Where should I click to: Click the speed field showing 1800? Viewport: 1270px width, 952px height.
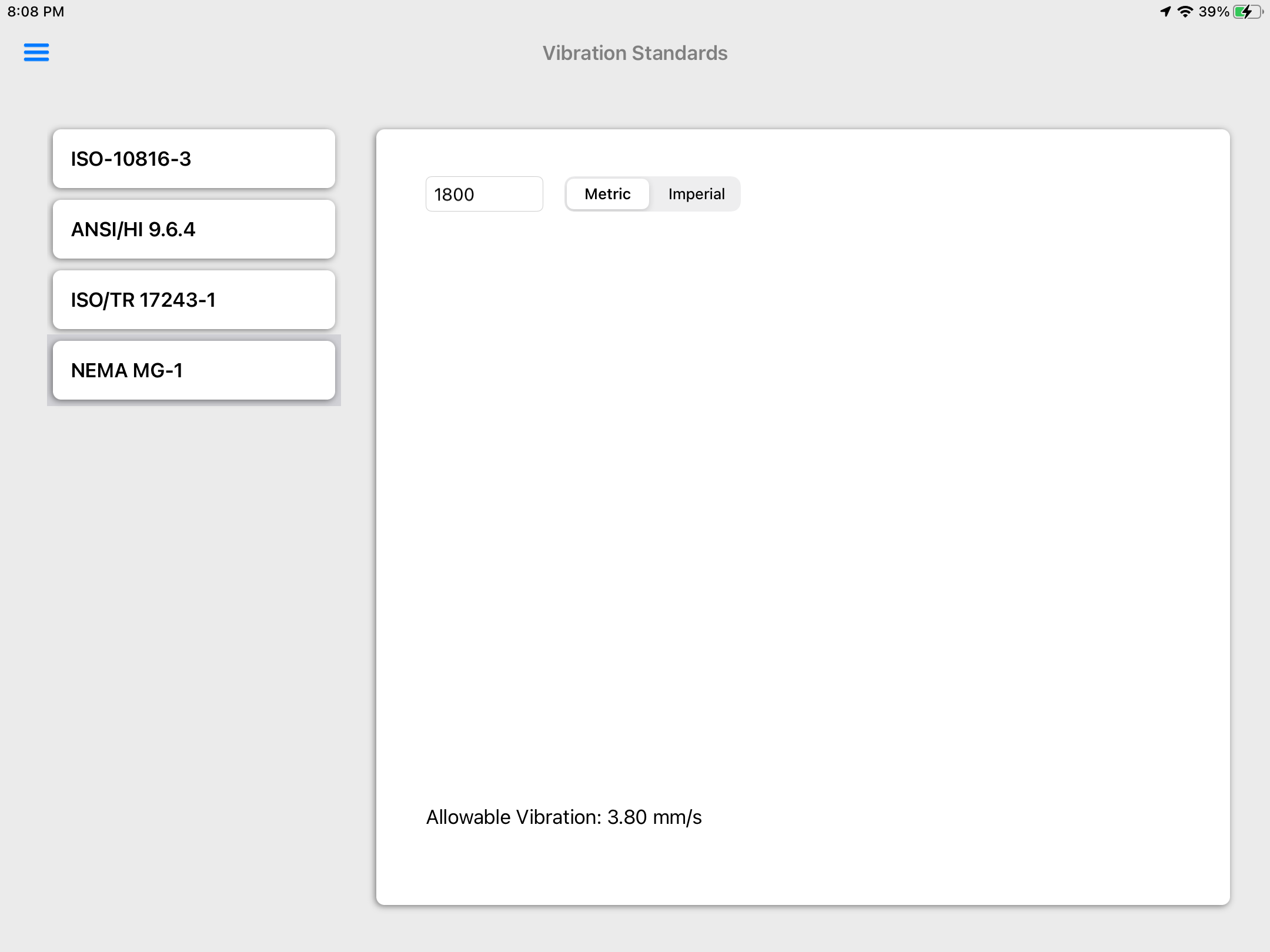click(484, 194)
